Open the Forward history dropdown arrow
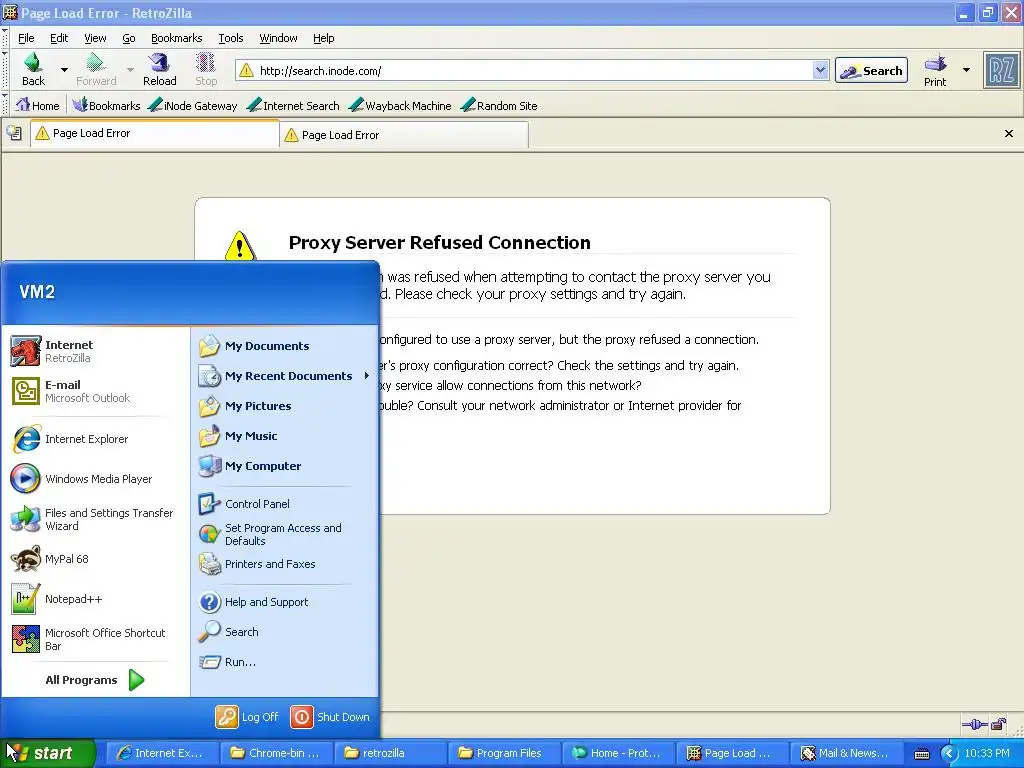The width and height of the screenshot is (1024, 768). click(x=130, y=69)
